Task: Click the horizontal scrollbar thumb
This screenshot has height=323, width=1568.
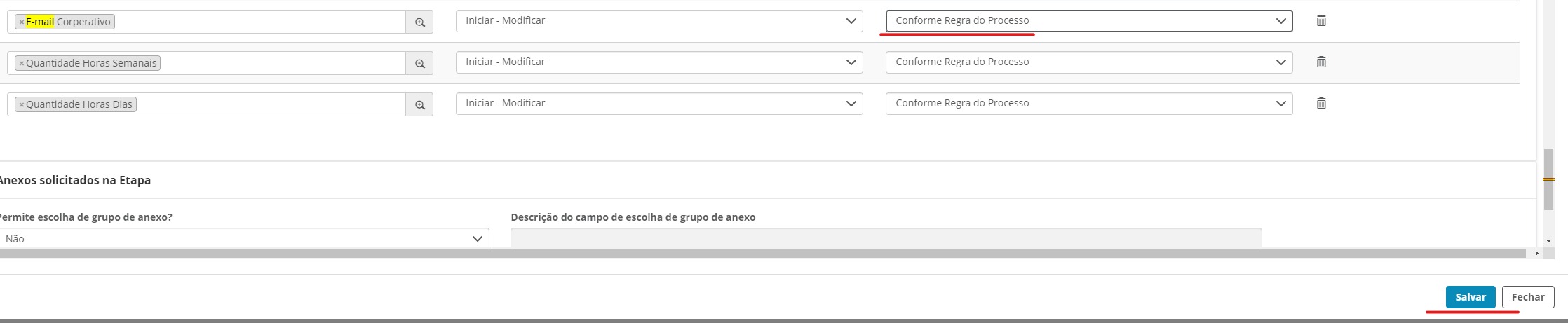Action: click(x=763, y=253)
